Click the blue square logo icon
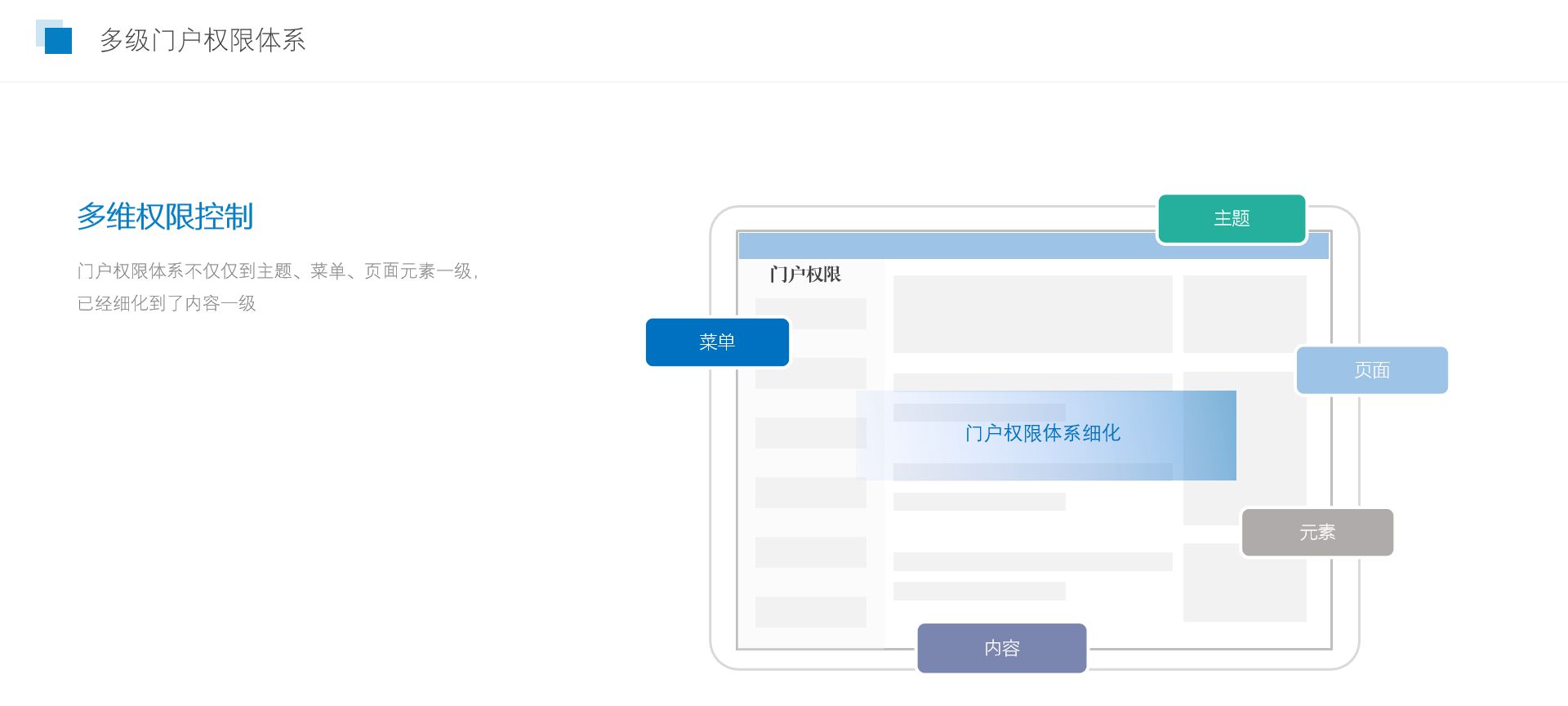 (56, 38)
